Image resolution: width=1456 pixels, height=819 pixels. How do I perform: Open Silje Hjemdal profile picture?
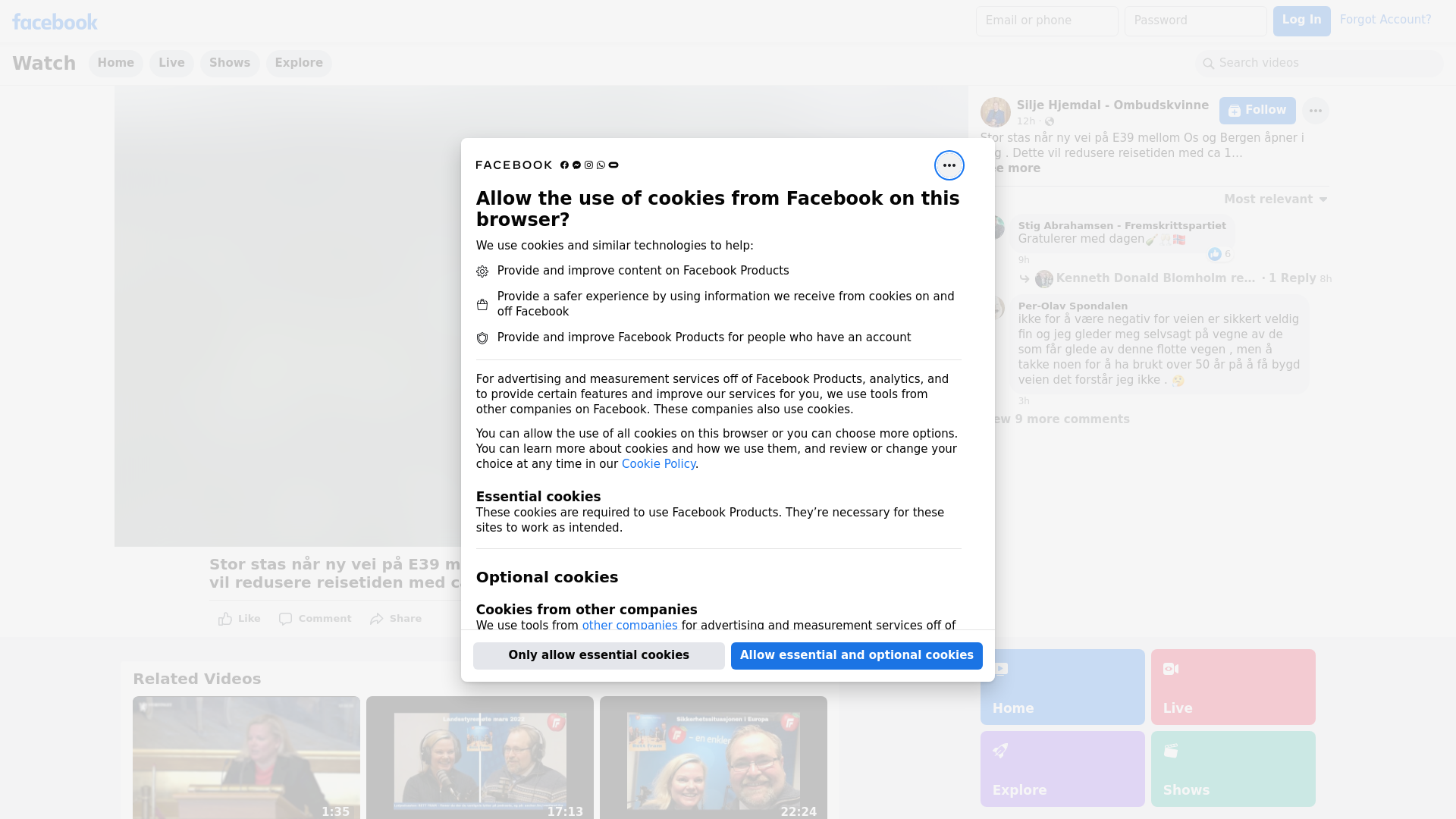tap(995, 112)
